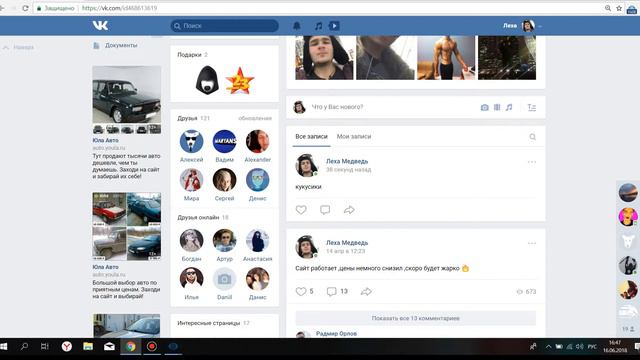Open Yandex Browser from the taskbar
This screenshot has width=640, height=360.
(67, 347)
